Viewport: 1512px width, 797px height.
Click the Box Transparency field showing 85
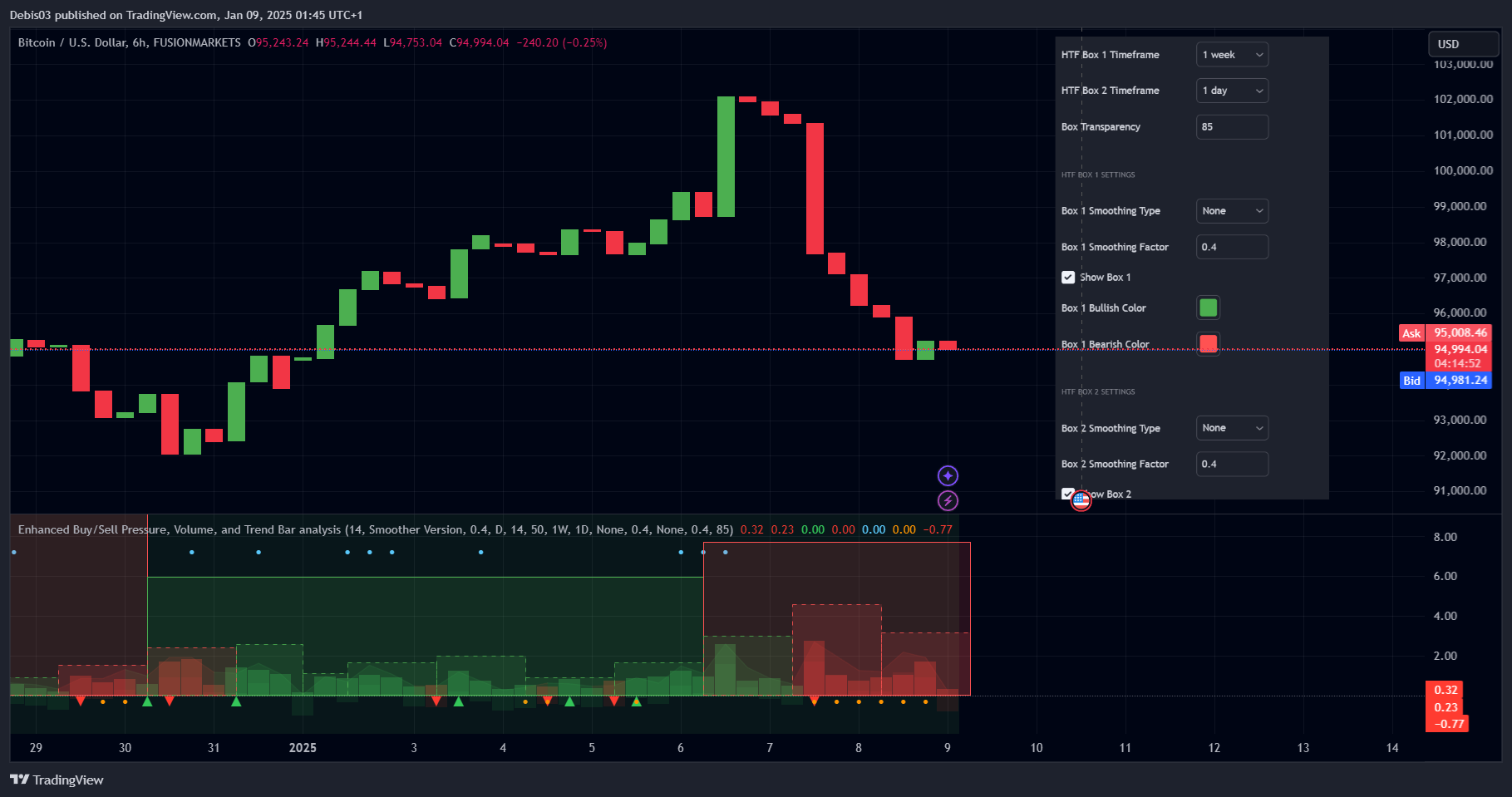click(1232, 127)
